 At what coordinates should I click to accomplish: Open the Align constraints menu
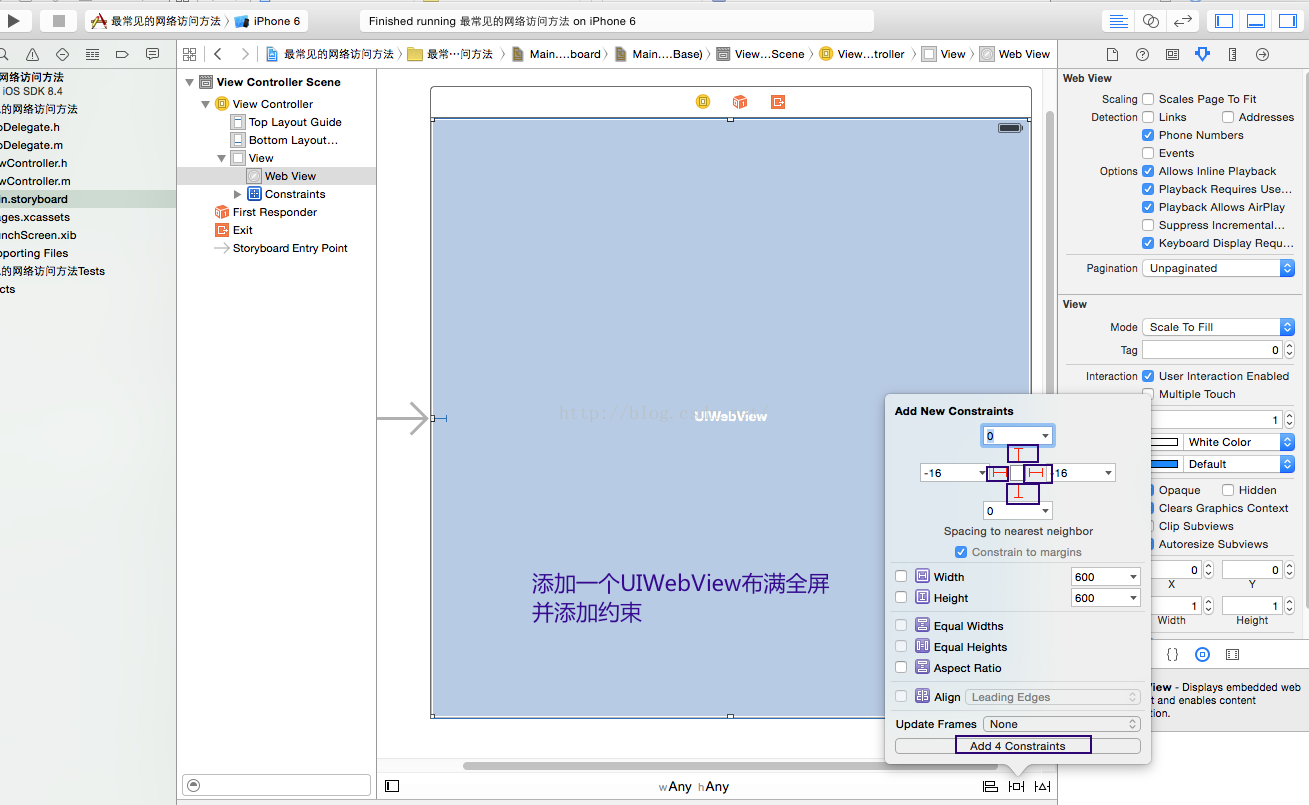[990, 786]
